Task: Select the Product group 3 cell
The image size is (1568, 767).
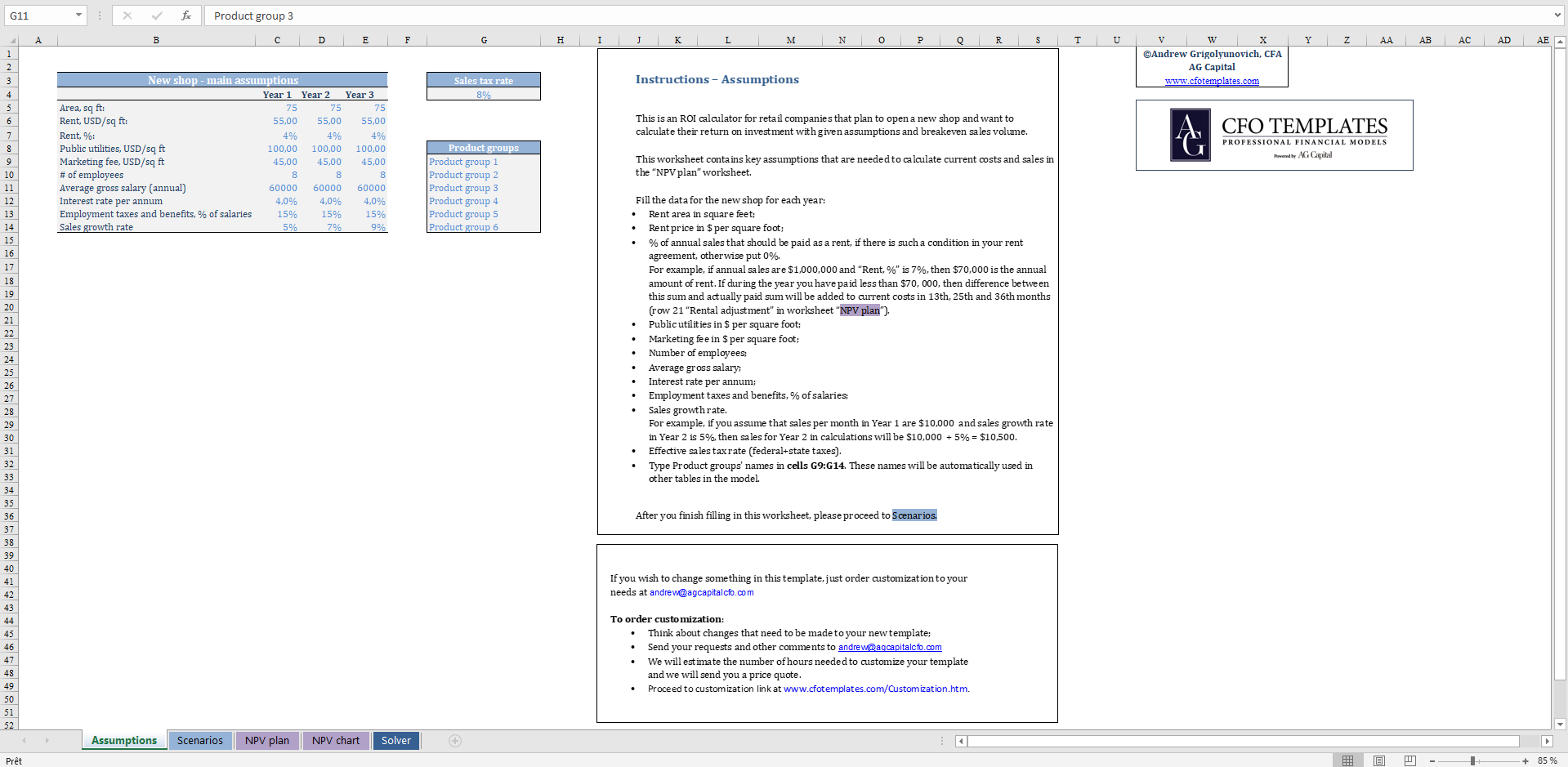Action: click(x=484, y=188)
